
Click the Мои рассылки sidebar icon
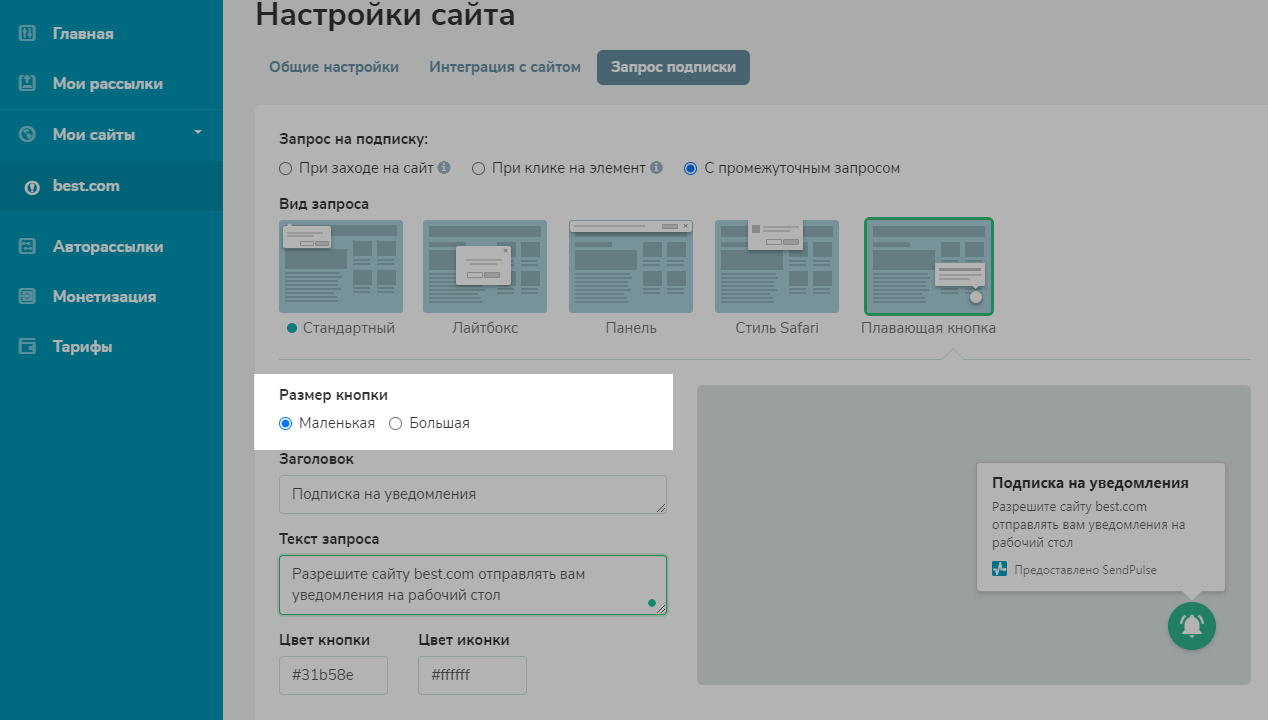[x=28, y=84]
